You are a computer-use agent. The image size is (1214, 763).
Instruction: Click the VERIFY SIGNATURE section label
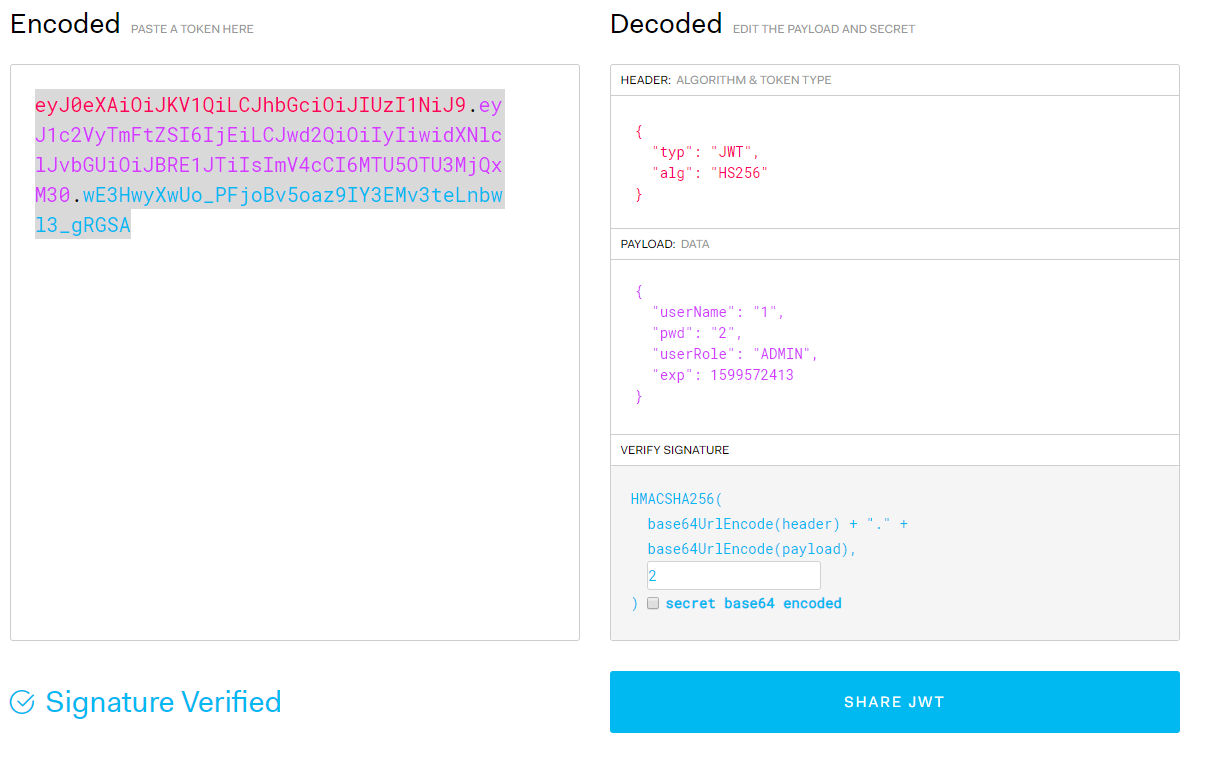click(x=674, y=450)
